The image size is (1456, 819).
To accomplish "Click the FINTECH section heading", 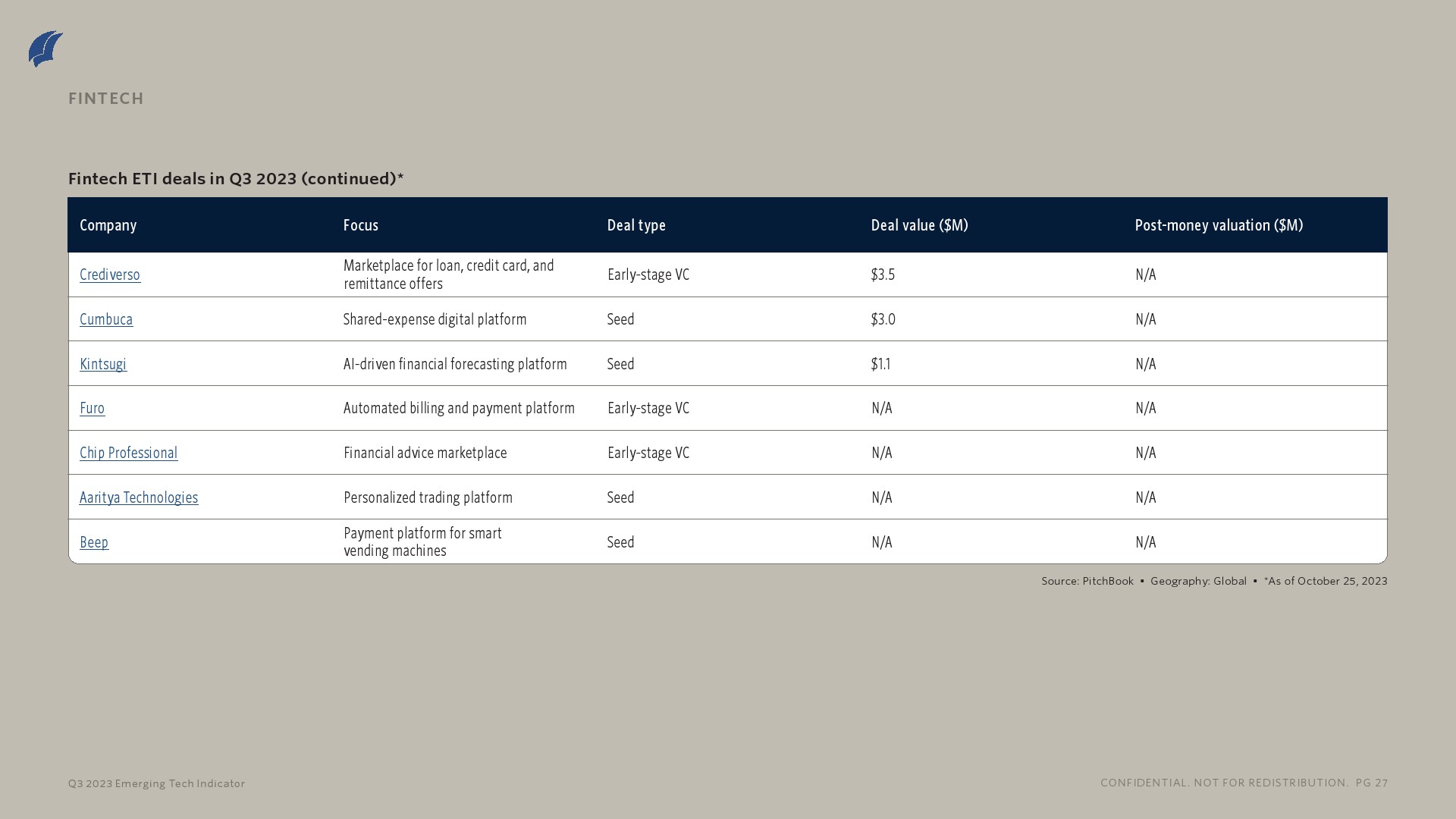I will pyautogui.click(x=106, y=99).
